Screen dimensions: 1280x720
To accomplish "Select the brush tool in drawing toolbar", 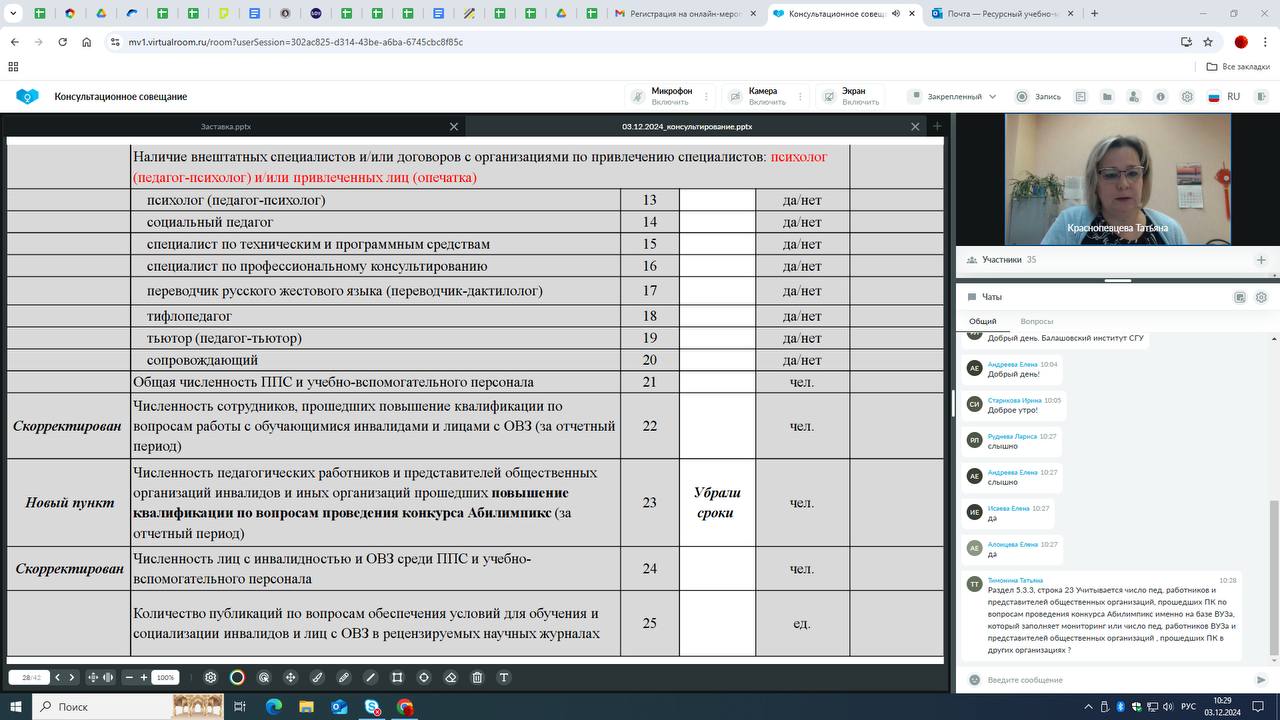I will [x=317, y=677].
